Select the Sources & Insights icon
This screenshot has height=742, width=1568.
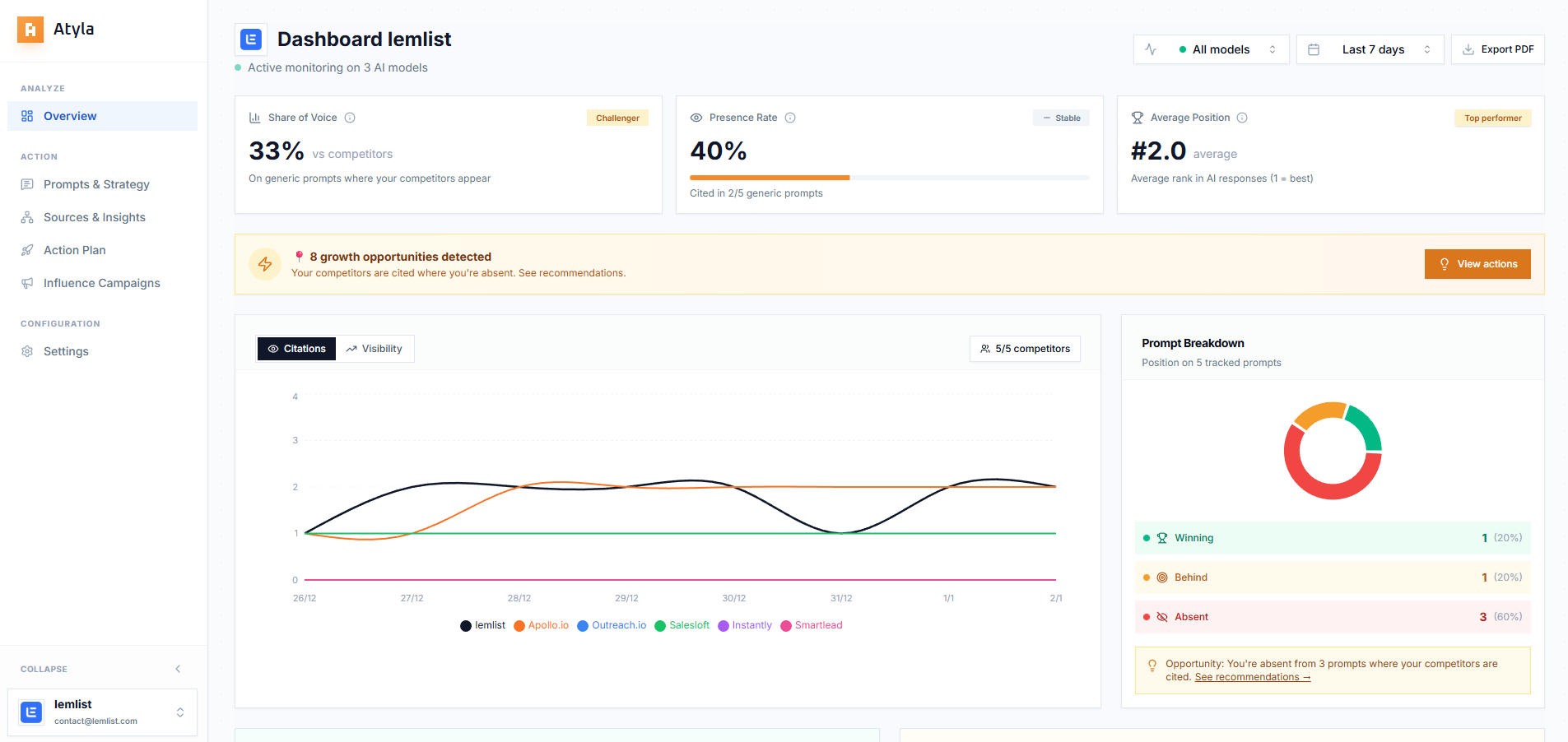tap(27, 216)
